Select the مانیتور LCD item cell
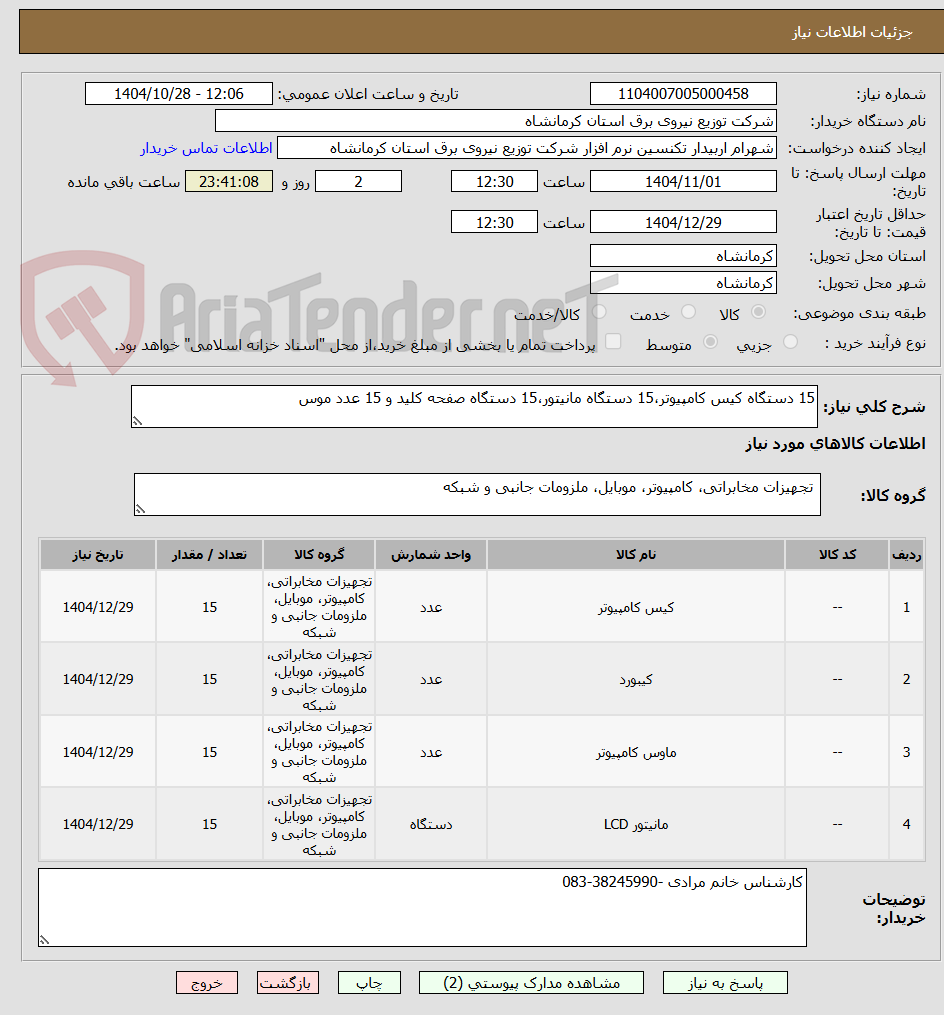The width and height of the screenshot is (944, 1015). pyautogui.click(x=636, y=824)
